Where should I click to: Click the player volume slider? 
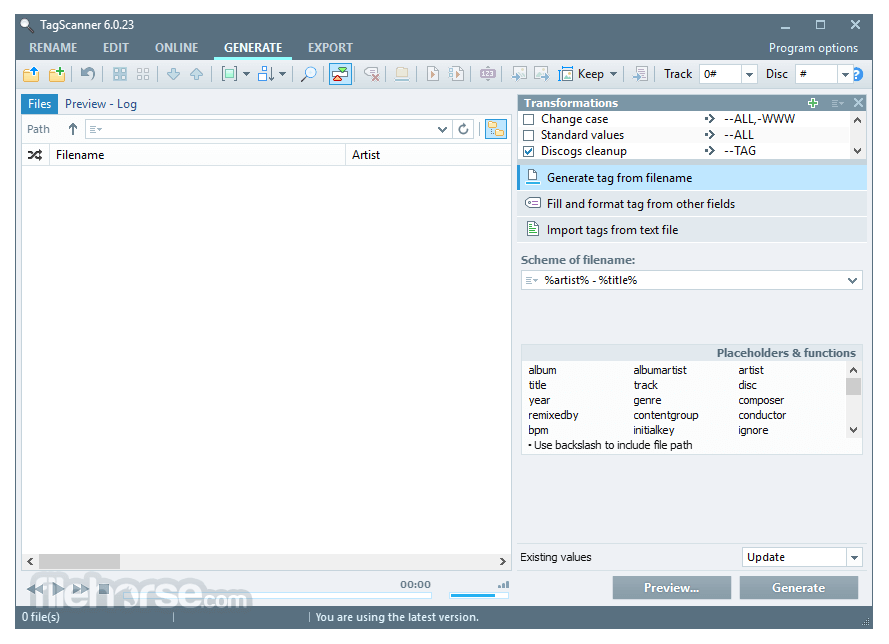pos(479,596)
